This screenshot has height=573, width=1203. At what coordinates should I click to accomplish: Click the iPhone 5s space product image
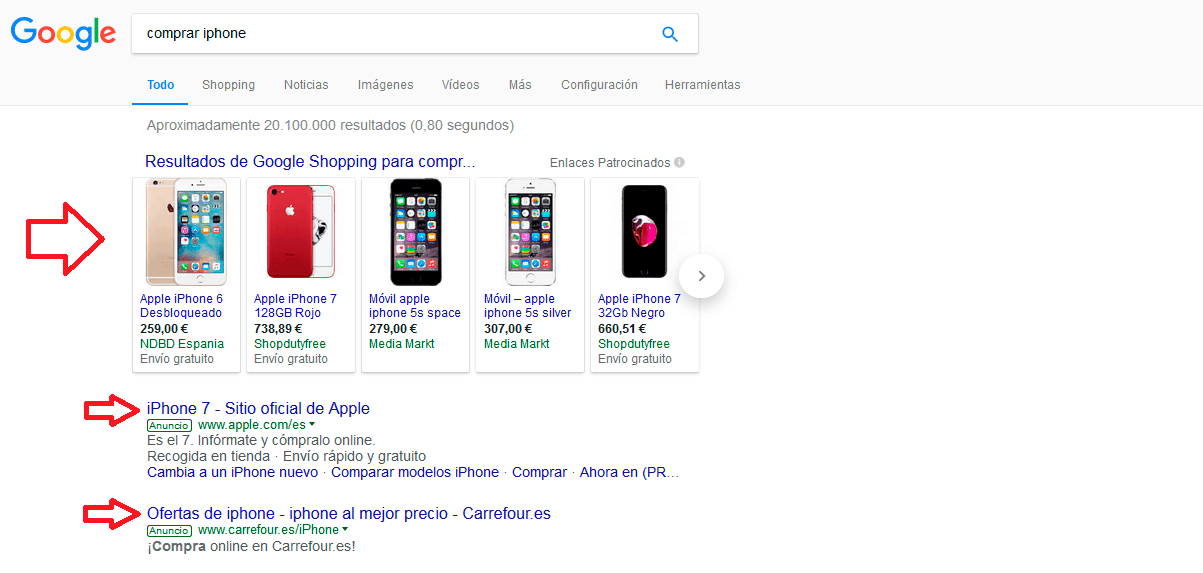[x=415, y=233]
